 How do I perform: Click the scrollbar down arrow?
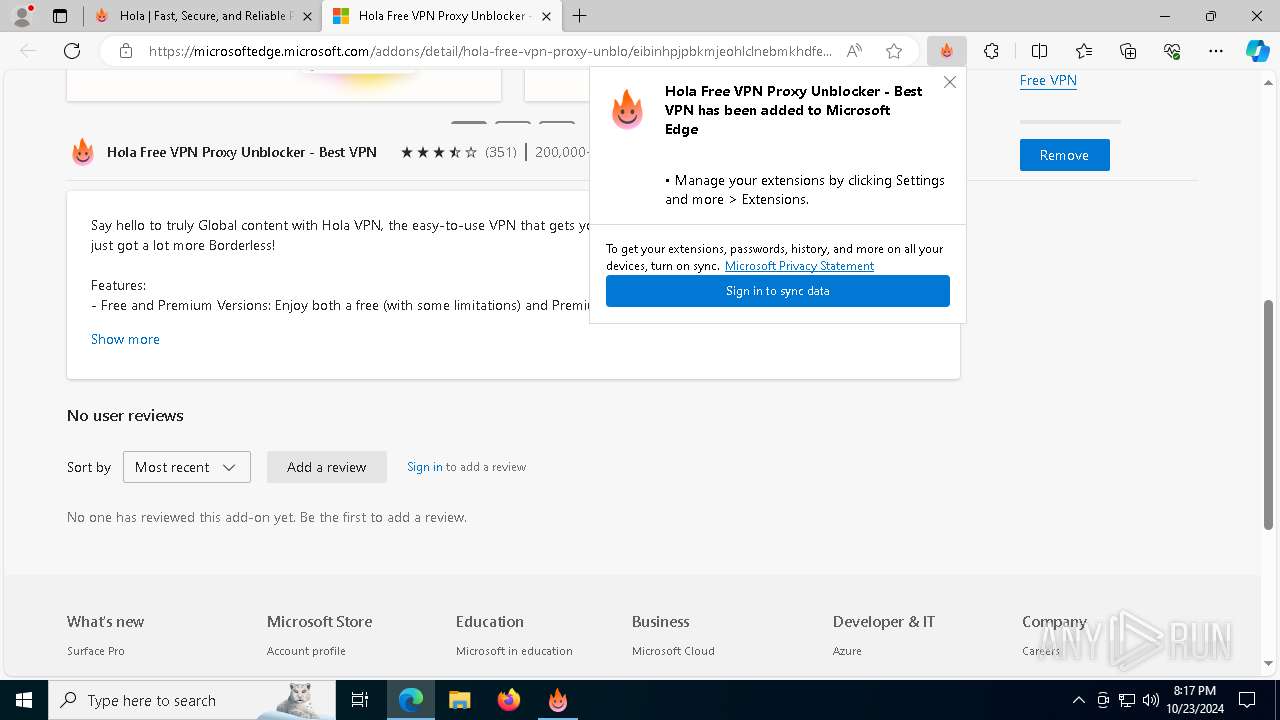point(1269,663)
